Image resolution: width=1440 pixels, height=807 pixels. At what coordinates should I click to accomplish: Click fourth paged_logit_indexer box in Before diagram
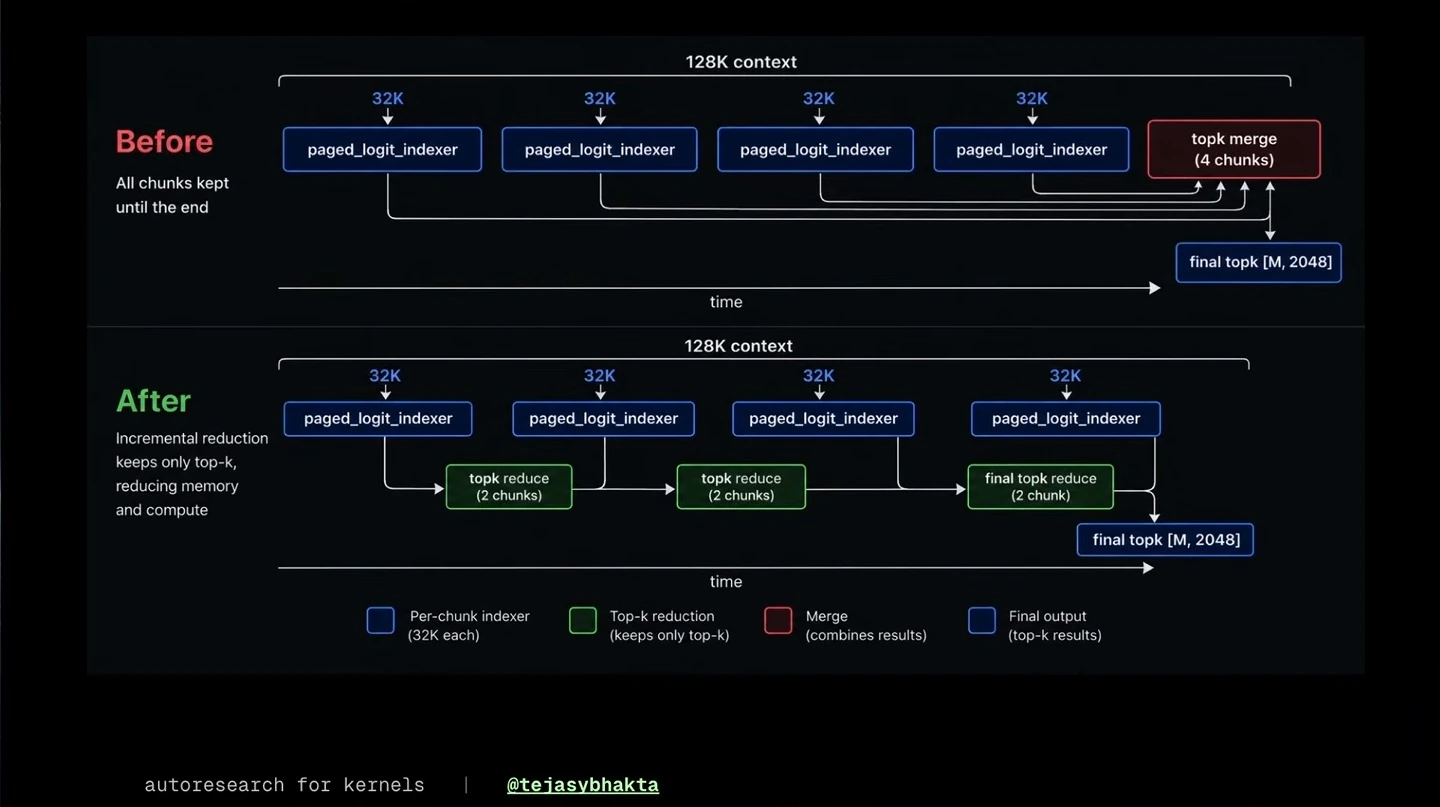pyautogui.click(x=1031, y=149)
